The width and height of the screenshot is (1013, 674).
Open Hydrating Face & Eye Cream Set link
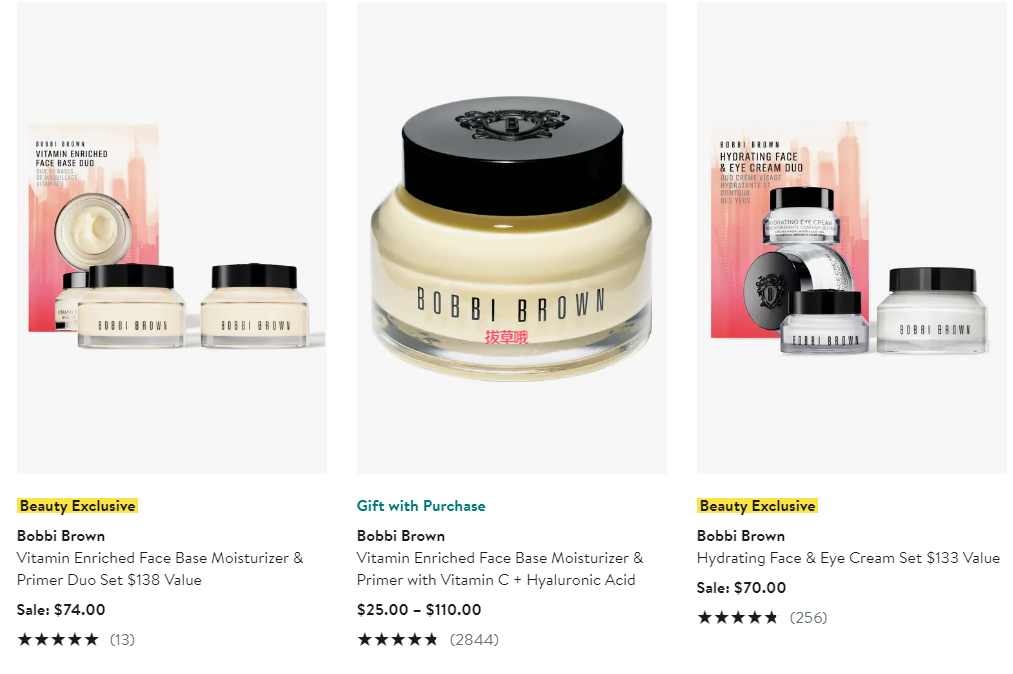848,558
